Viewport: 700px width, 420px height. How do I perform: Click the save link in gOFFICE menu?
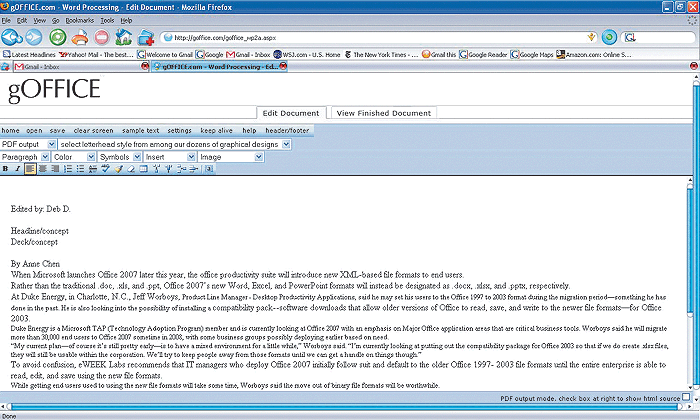click(57, 130)
